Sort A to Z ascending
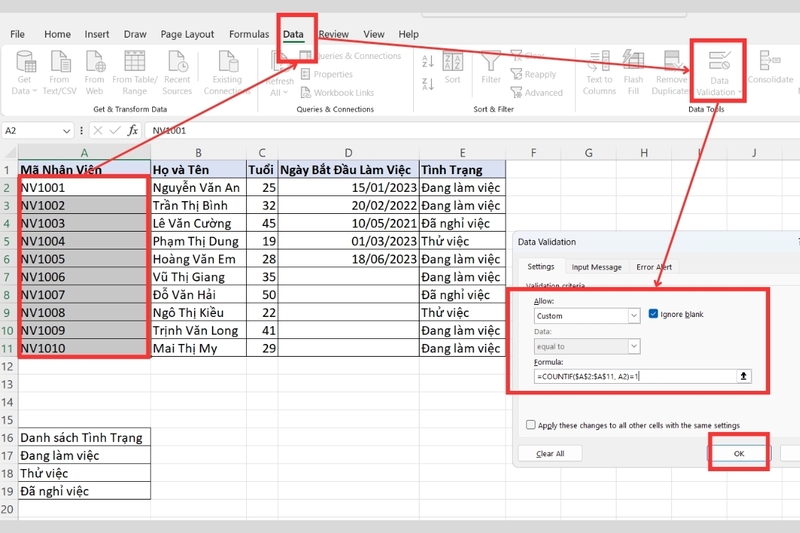The width and height of the screenshot is (800, 533). tap(428, 62)
